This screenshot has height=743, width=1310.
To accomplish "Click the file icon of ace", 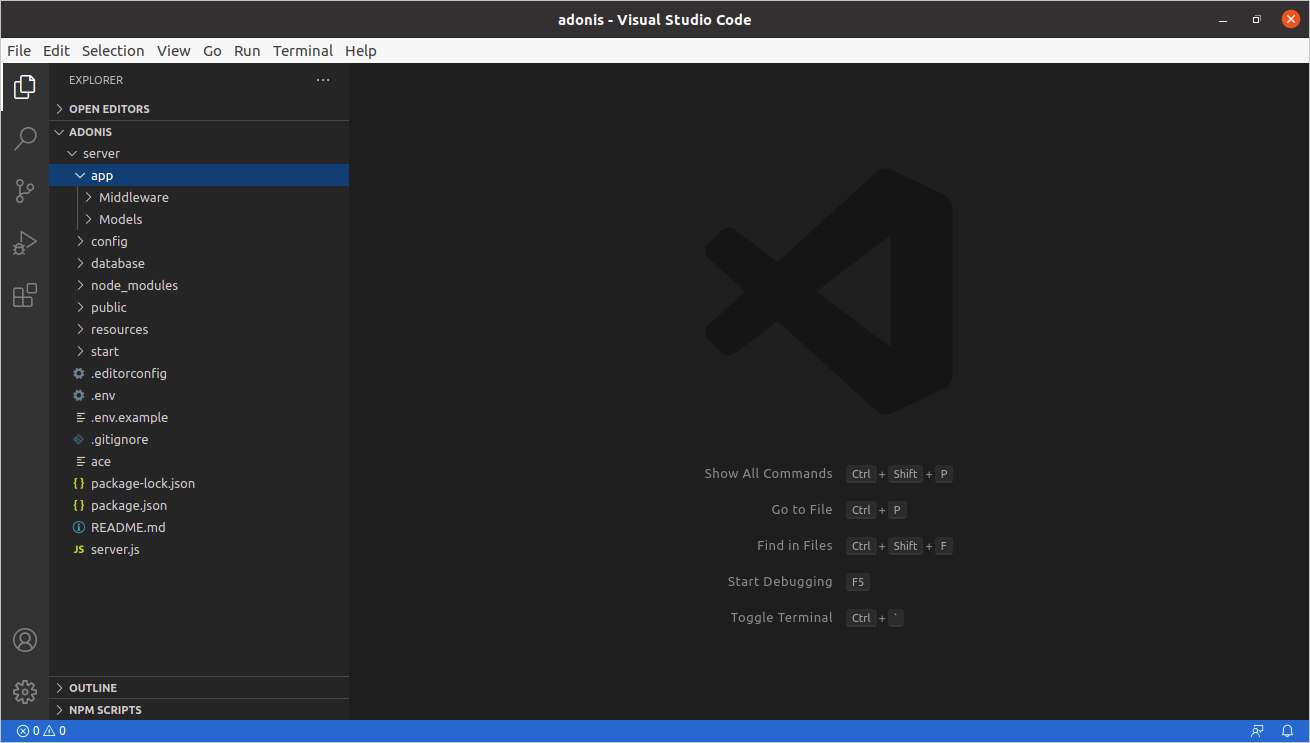I will (x=80, y=461).
